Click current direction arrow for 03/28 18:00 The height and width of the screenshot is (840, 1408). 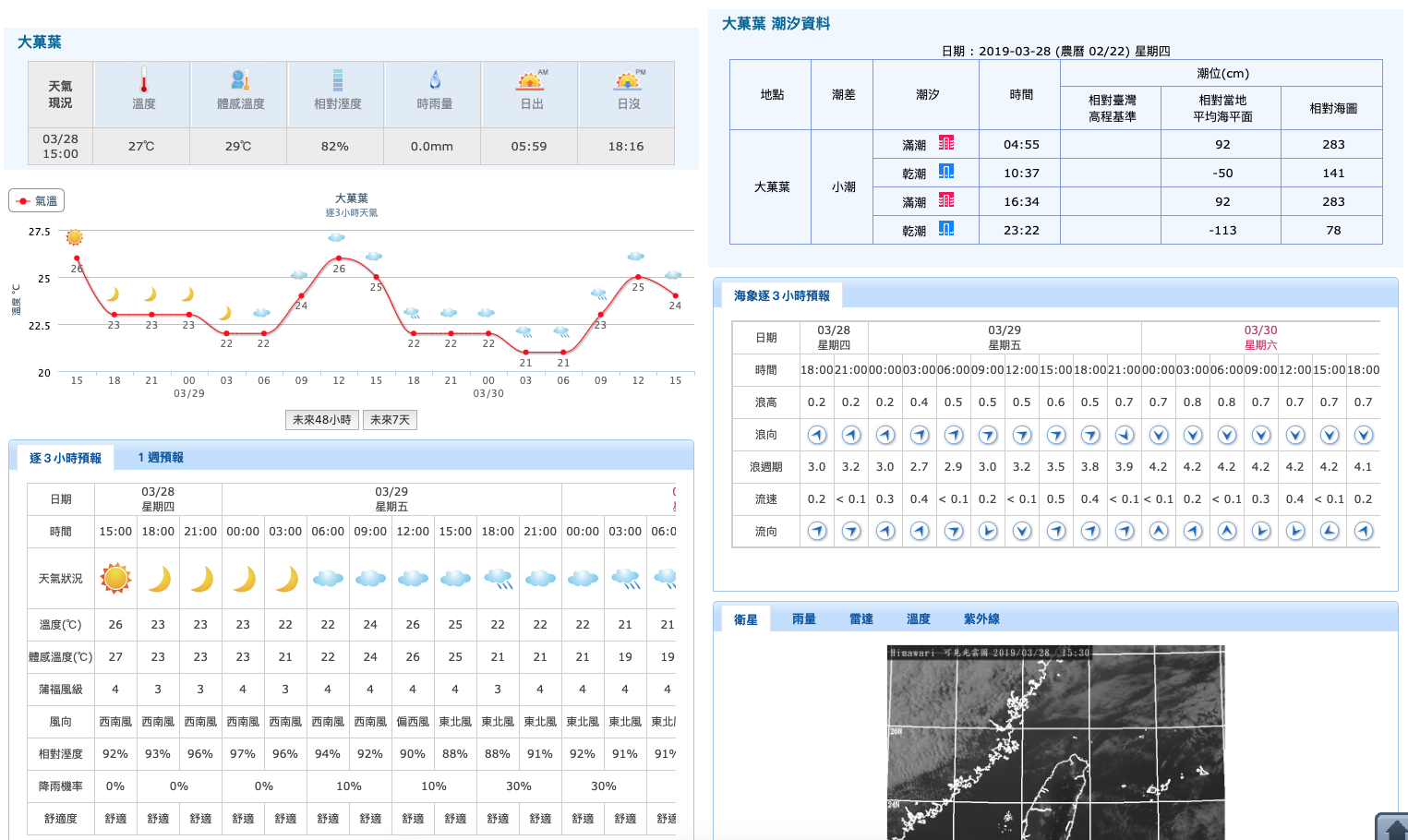coord(817,531)
